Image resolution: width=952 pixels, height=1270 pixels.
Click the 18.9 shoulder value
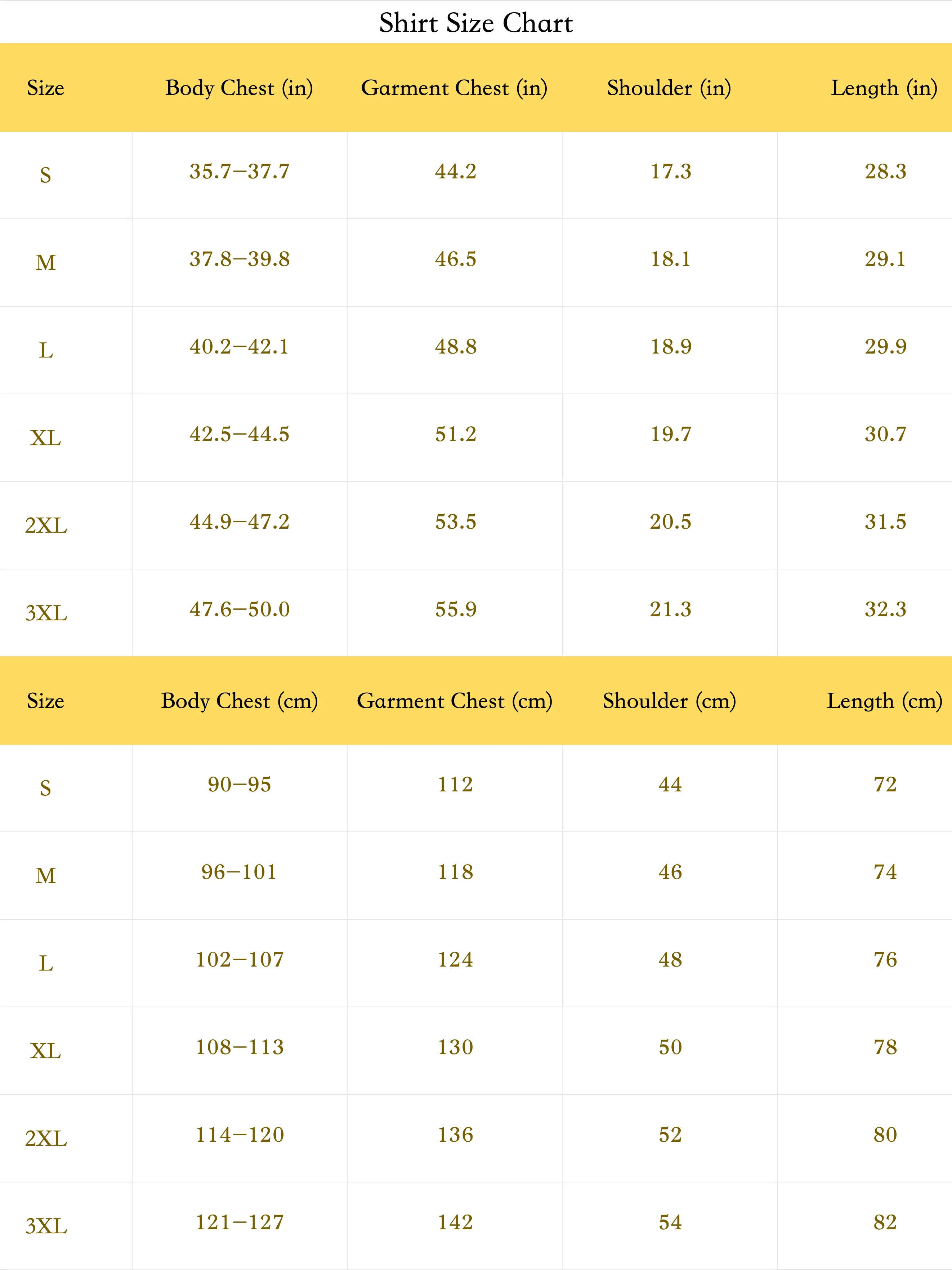(670, 346)
